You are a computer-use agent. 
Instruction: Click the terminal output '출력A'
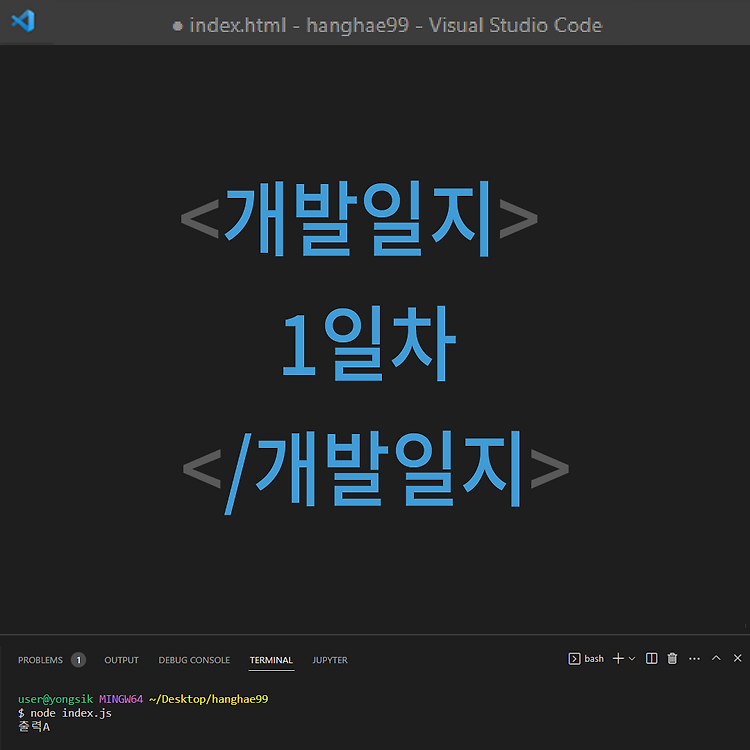point(34,727)
